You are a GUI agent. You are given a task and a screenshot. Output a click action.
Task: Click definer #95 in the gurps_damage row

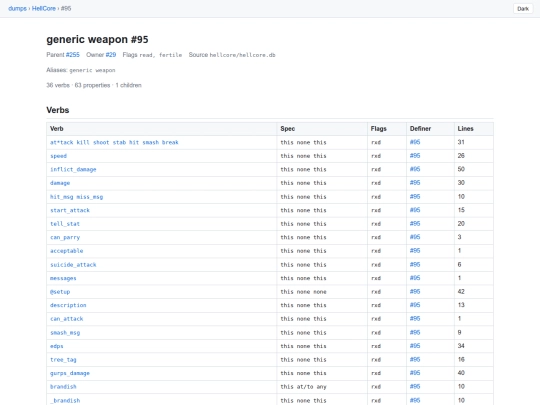click(415, 373)
